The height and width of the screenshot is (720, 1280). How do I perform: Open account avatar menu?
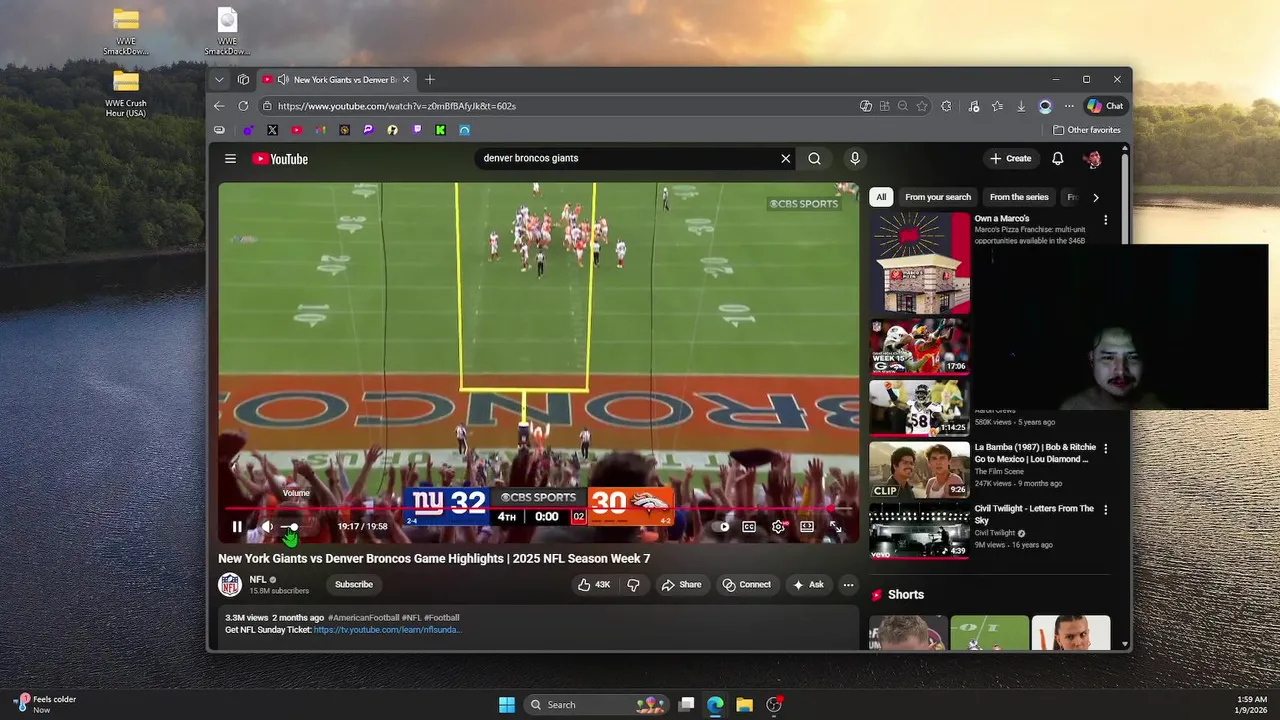click(1093, 158)
